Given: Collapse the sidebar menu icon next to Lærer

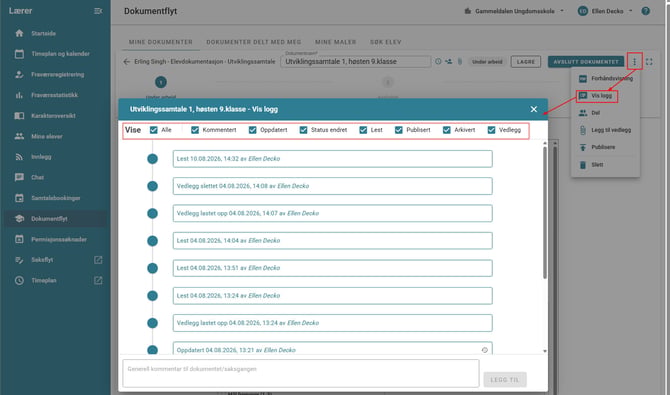Looking at the screenshot, I should (x=98, y=11).
